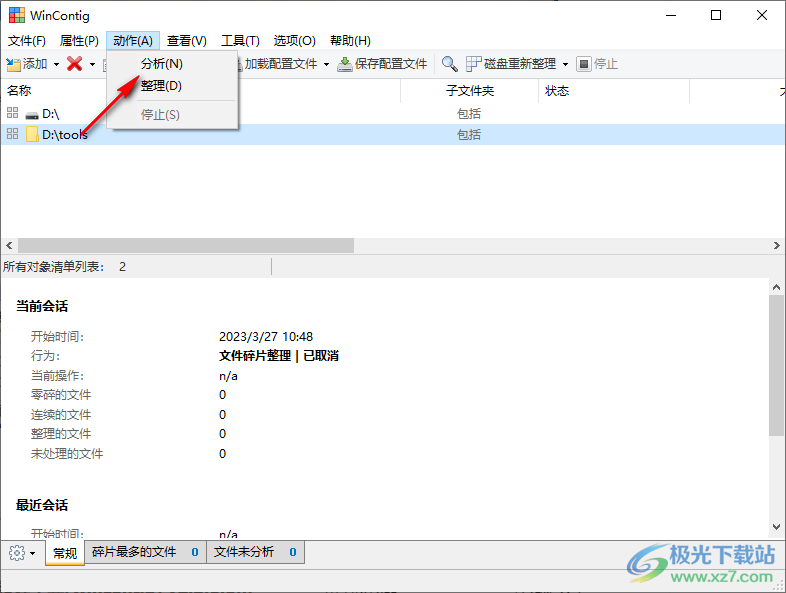Click the red X remove icon
Viewport: 786px width, 593px height.
(x=75, y=64)
